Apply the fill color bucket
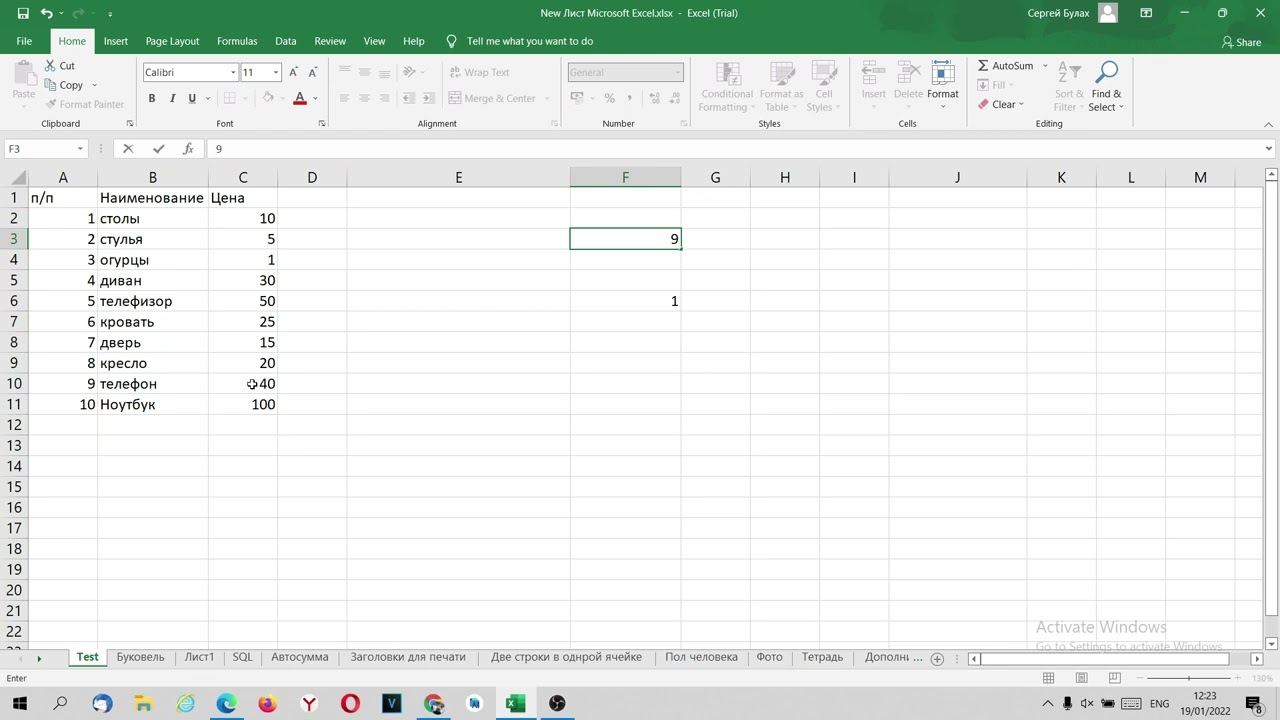Screen dimensions: 1280x720 click(267, 98)
